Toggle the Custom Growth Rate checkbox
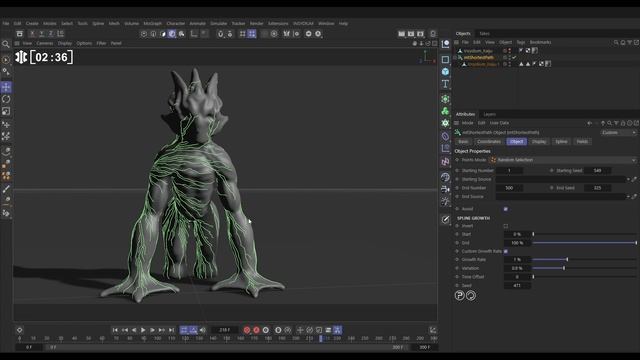640x360 pixels. click(x=506, y=251)
